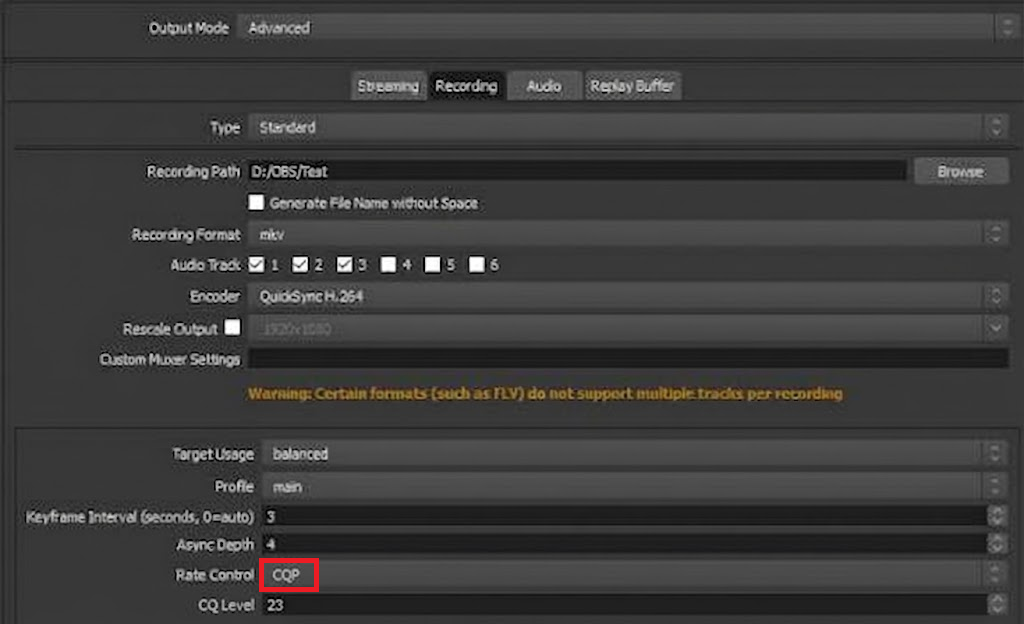Screen dimensions: 1024x624
Task: Click the Async Depth stepper arrows
Action: tap(997, 544)
